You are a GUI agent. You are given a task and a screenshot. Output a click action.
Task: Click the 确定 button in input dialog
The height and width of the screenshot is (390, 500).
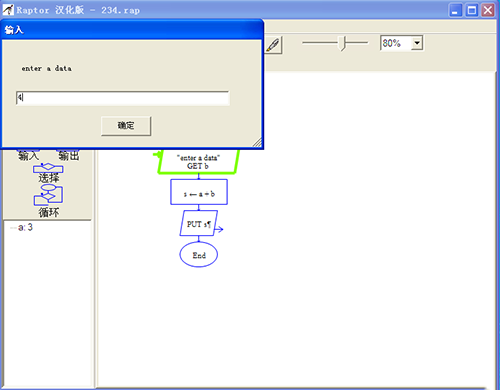click(x=126, y=126)
